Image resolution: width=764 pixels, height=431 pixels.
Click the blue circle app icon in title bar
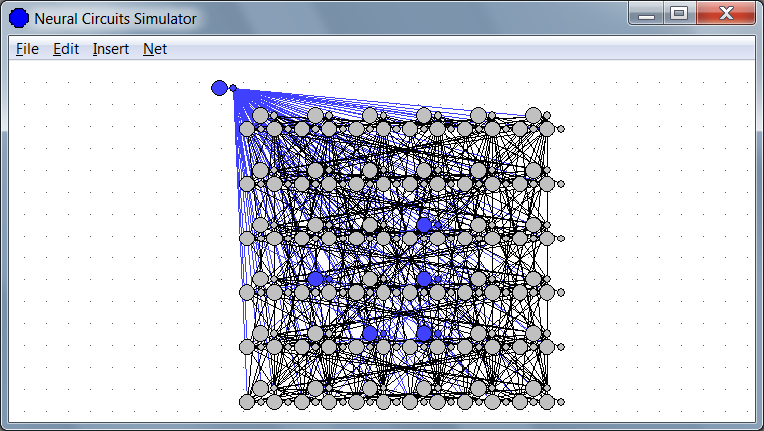[19, 18]
